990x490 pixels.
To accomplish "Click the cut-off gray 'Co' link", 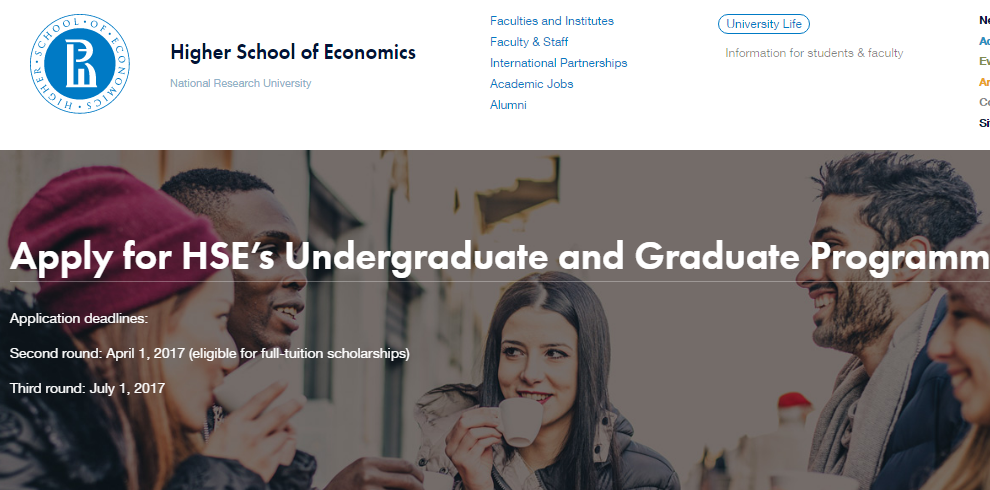I will pos(984,102).
